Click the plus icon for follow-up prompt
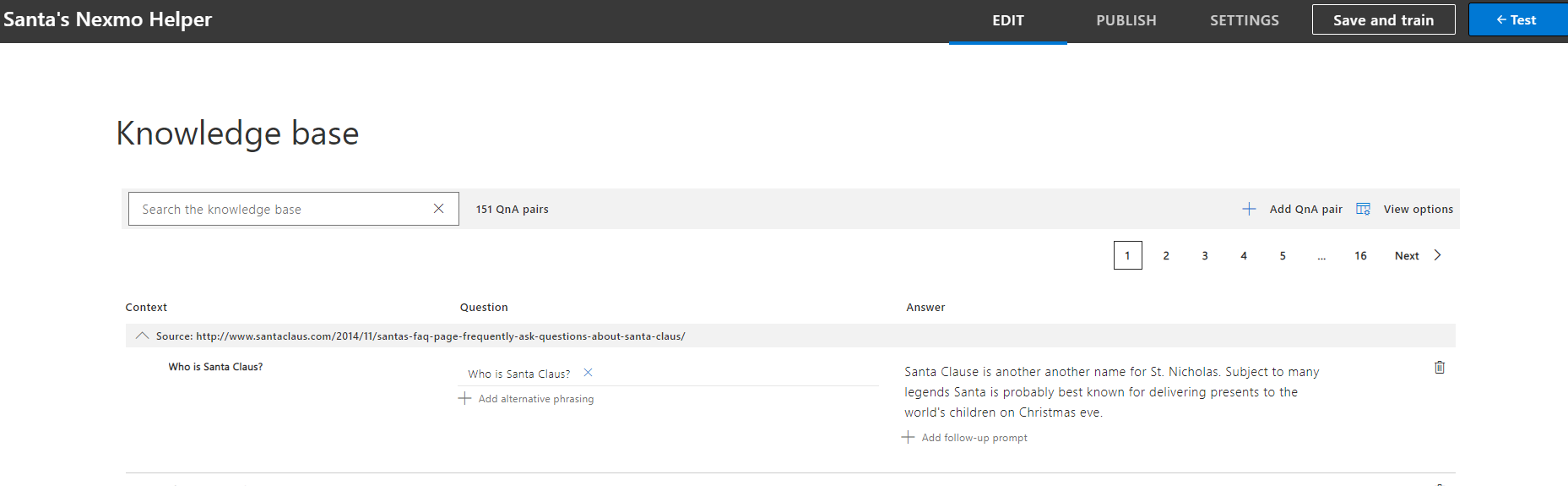 pos(908,437)
